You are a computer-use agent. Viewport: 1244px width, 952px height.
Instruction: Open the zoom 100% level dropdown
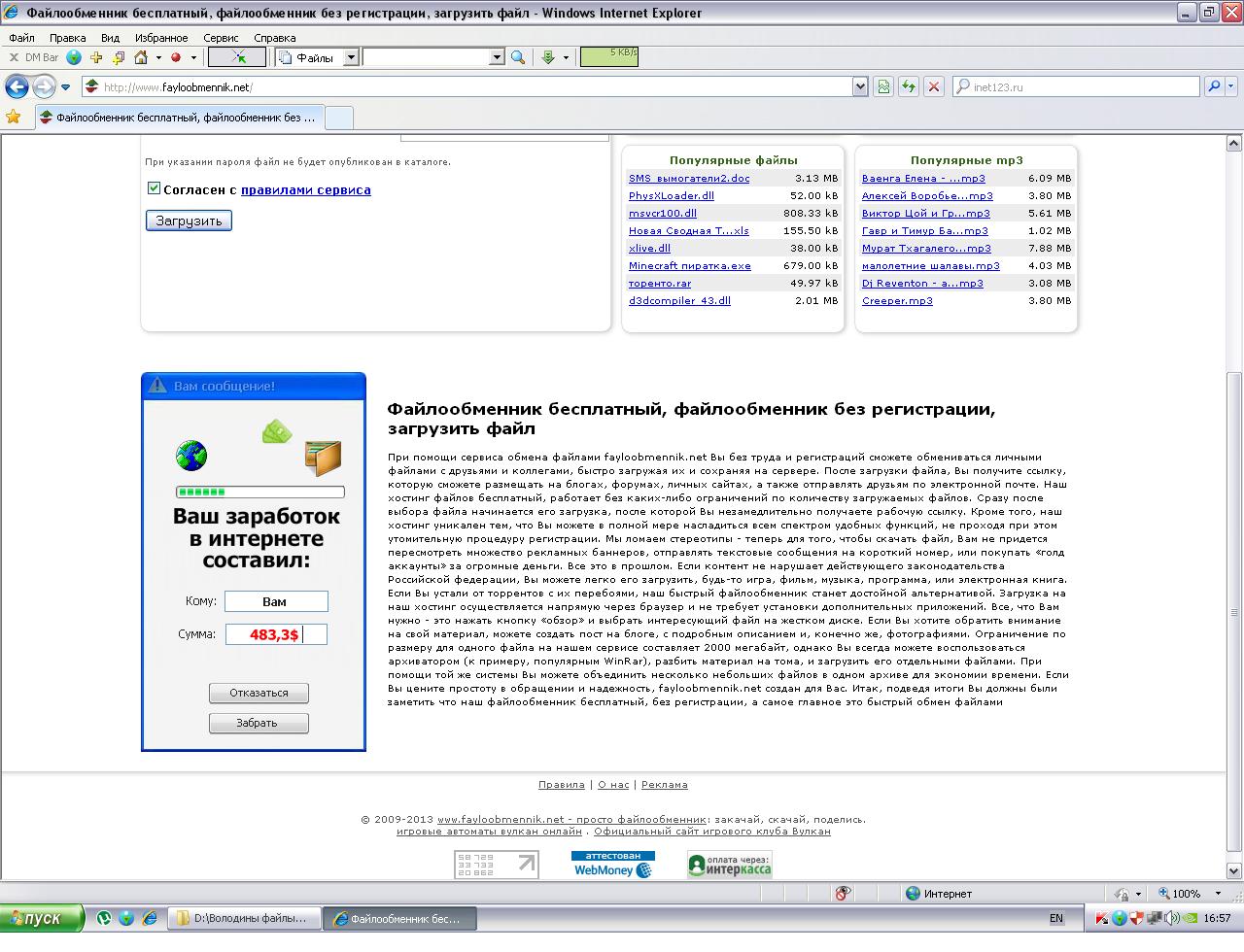[1219, 893]
